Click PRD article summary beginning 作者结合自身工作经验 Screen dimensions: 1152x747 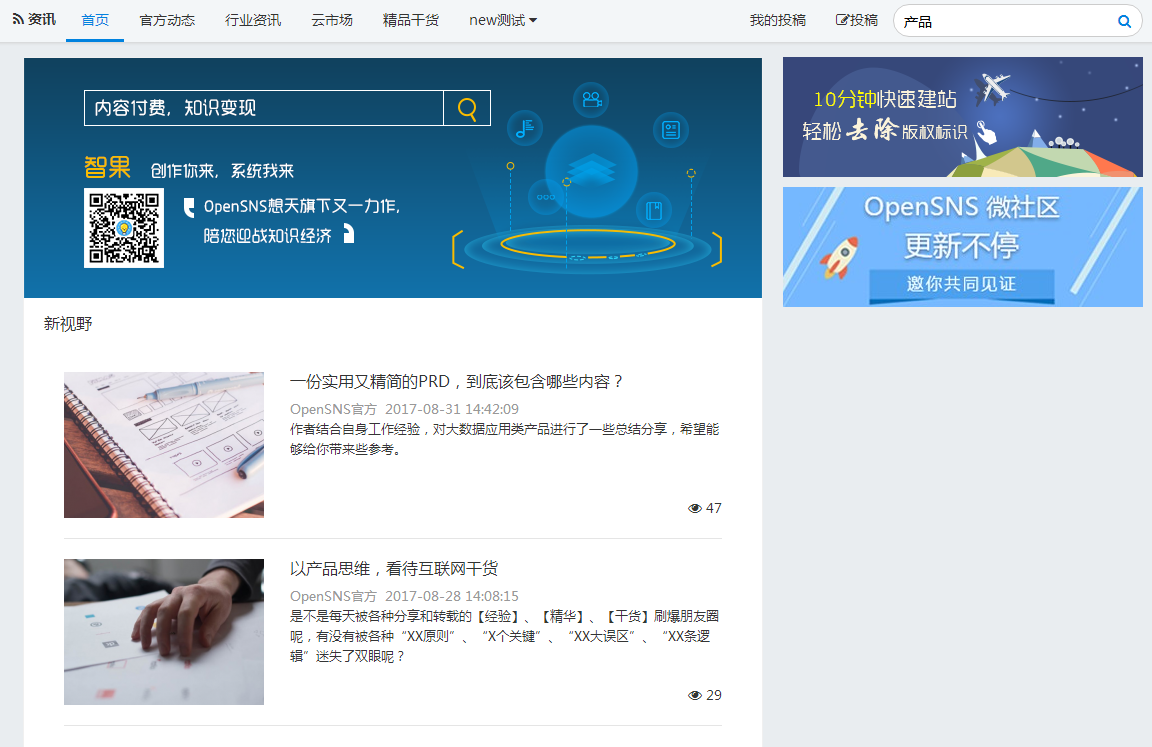click(x=505, y=439)
